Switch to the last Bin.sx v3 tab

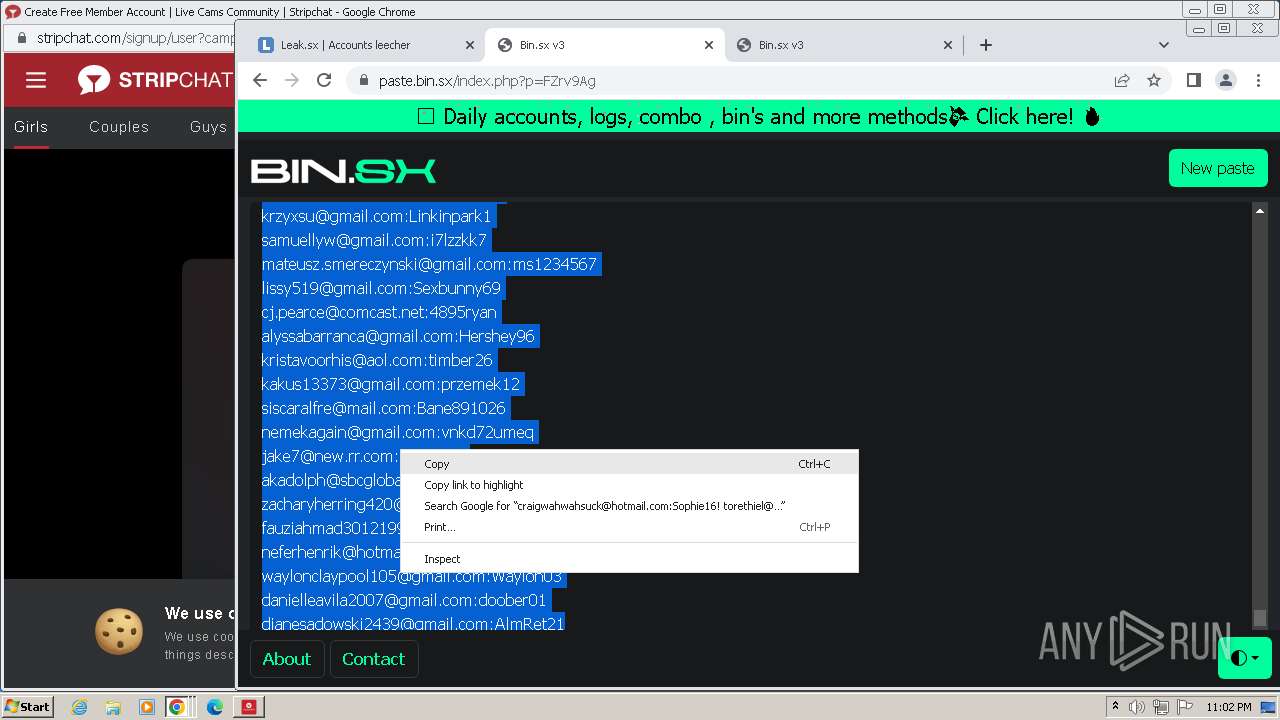(843, 45)
